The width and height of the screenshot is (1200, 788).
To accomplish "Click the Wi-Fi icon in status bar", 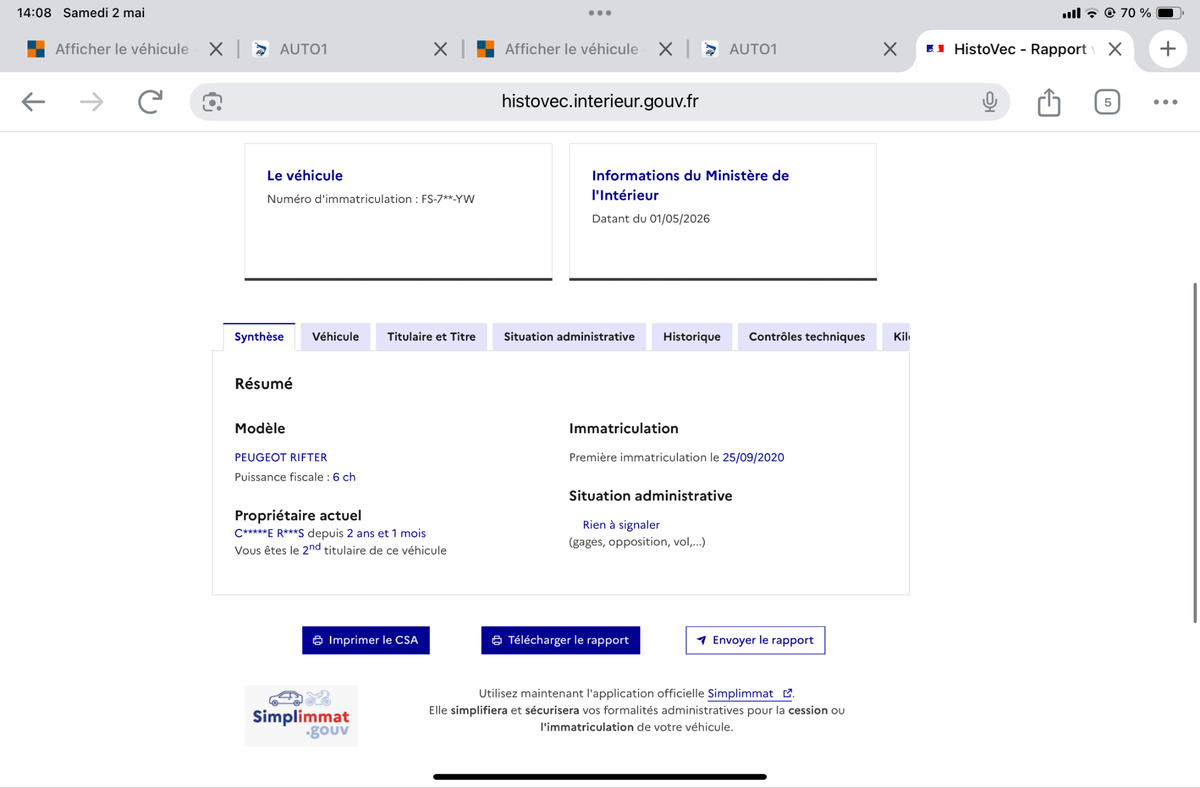I will coord(1092,13).
